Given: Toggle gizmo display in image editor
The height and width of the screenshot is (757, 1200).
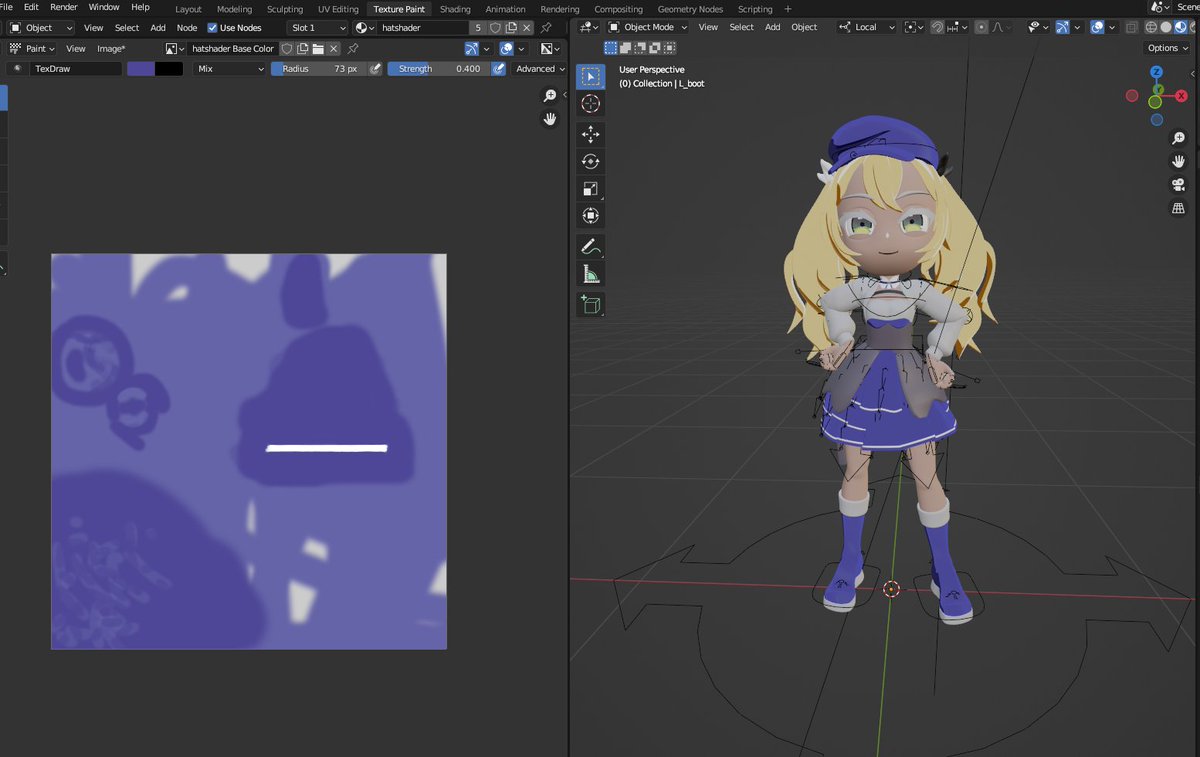Looking at the screenshot, I should pos(472,48).
